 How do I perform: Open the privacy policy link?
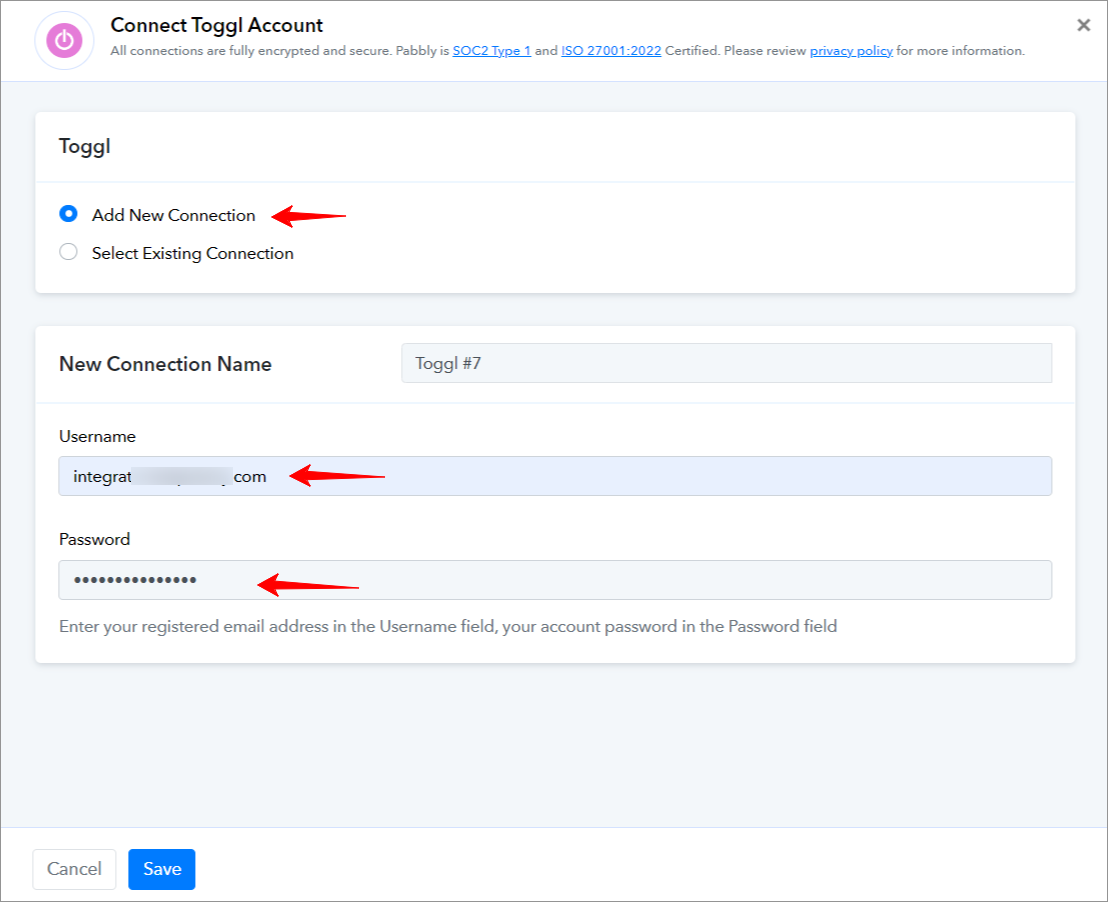pos(851,51)
